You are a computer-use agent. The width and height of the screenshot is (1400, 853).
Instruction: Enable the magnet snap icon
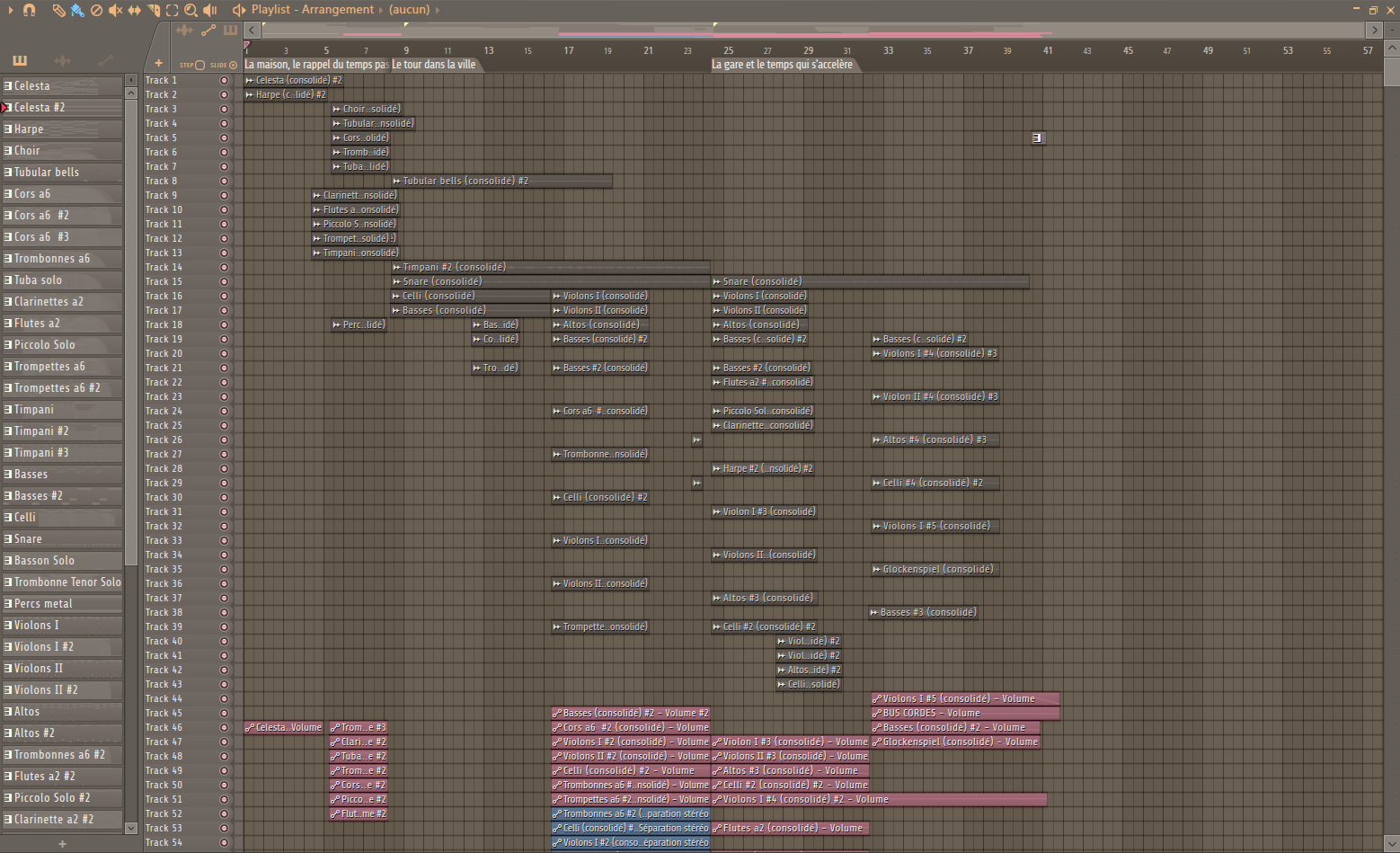pos(29,10)
